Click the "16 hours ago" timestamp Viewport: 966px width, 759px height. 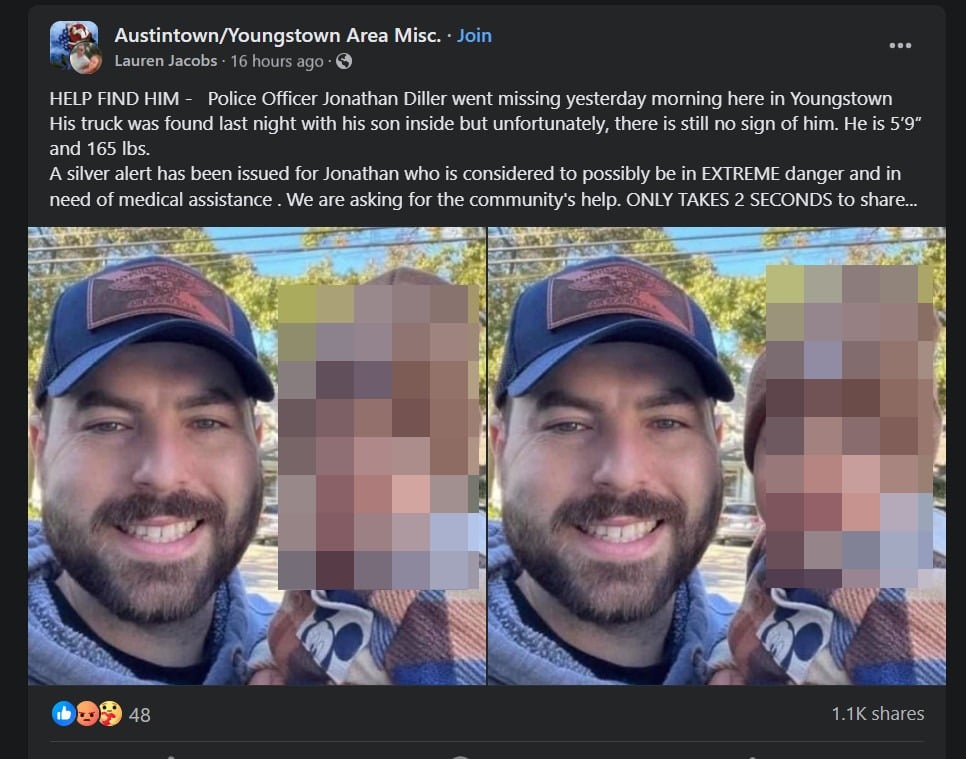coord(277,61)
